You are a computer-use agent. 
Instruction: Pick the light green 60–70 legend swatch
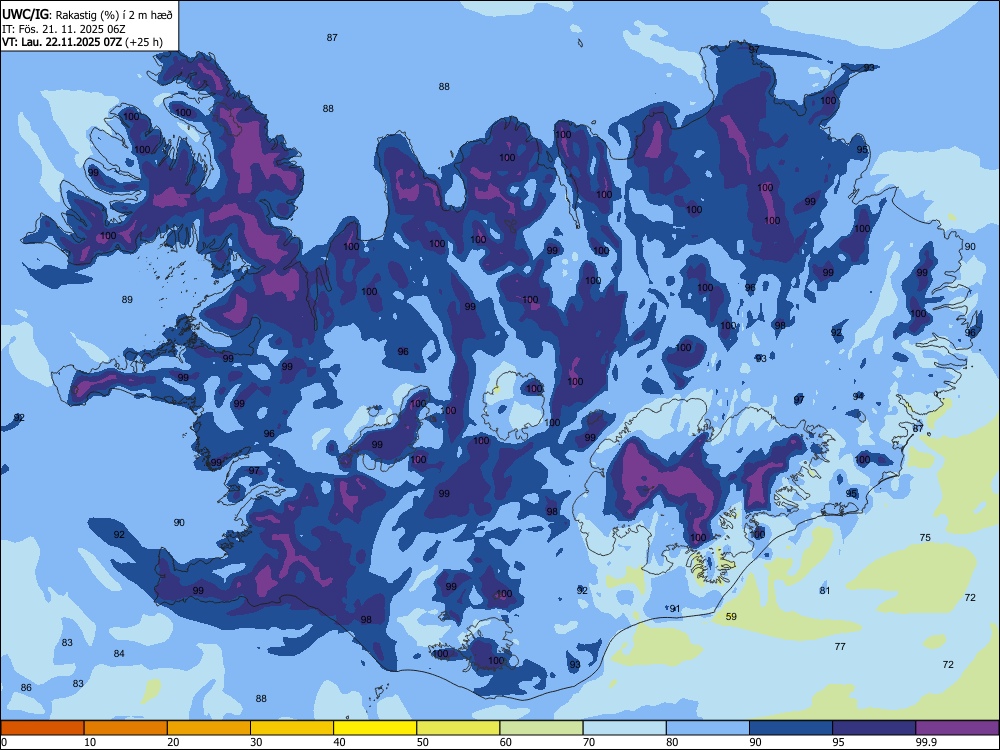(x=541, y=728)
